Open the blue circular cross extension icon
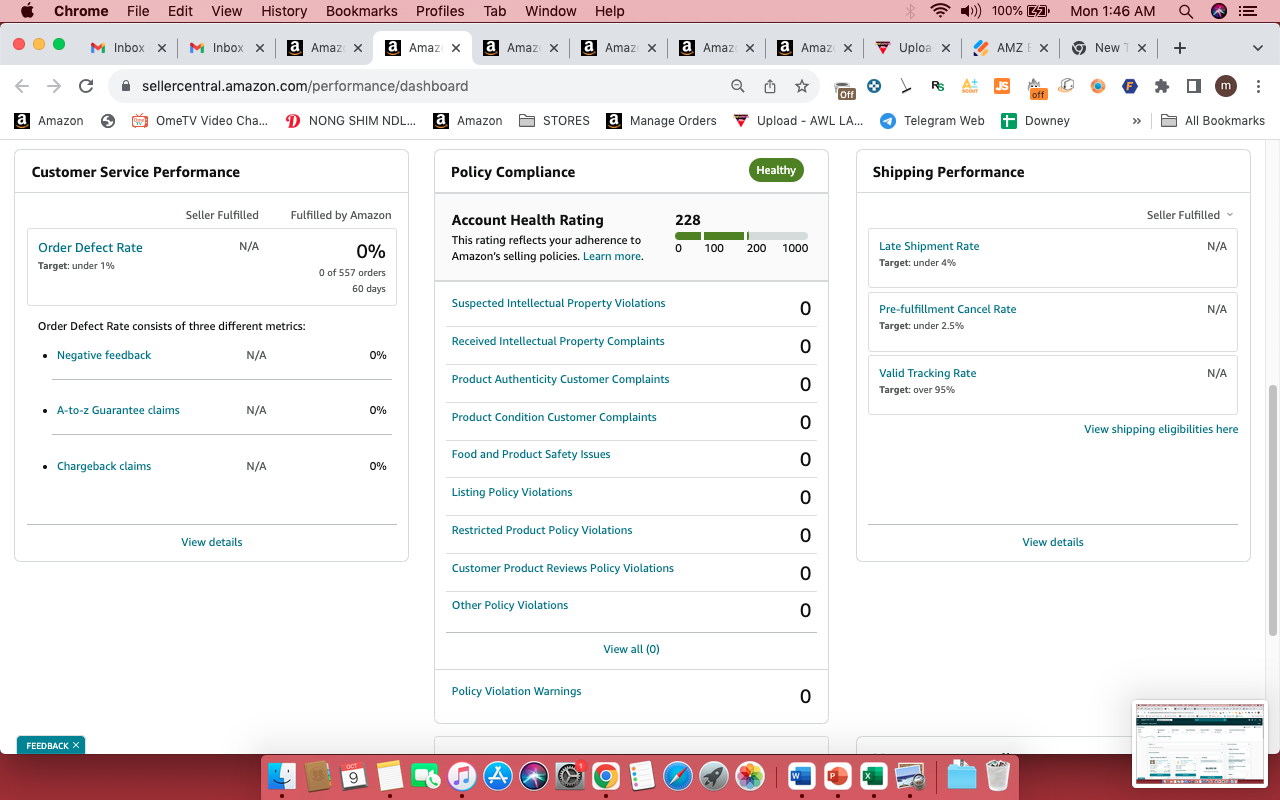 (874, 86)
